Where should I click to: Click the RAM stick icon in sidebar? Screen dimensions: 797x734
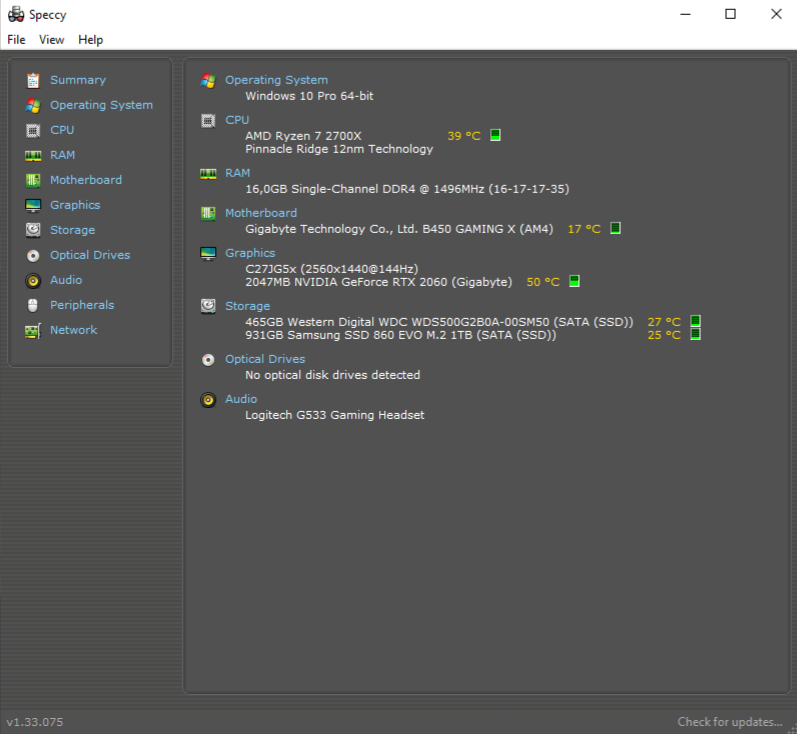tap(33, 156)
